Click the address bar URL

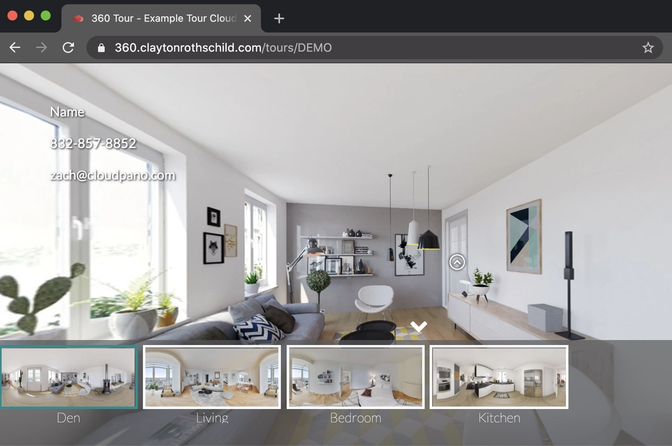pos(223,48)
